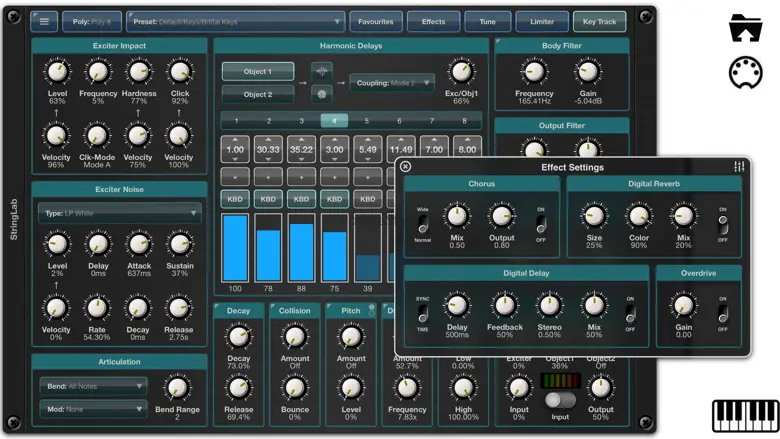Click the Favourites button
780x439 pixels.
pos(375,21)
